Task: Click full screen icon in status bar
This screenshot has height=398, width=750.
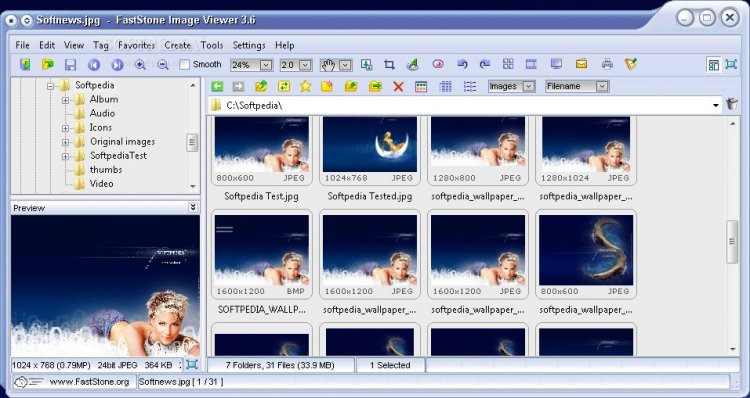Action: pyautogui.click(x=192, y=365)
